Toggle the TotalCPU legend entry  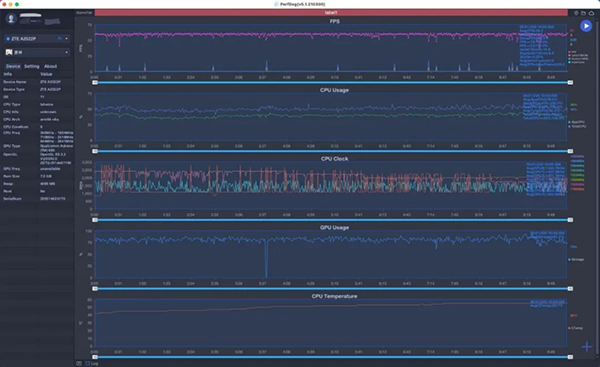(577, 126)
